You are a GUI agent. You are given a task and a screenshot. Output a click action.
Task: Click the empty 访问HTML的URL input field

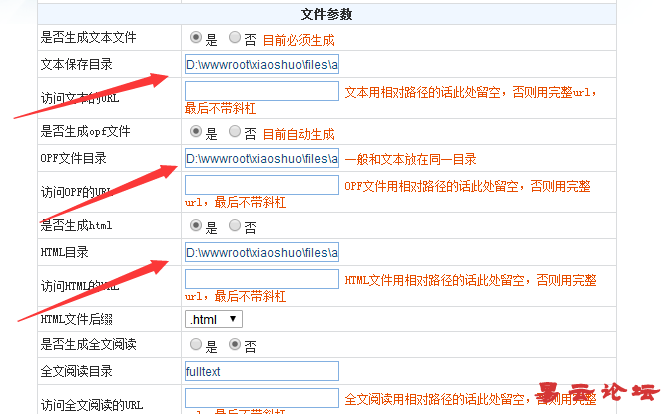click(262, 279)
